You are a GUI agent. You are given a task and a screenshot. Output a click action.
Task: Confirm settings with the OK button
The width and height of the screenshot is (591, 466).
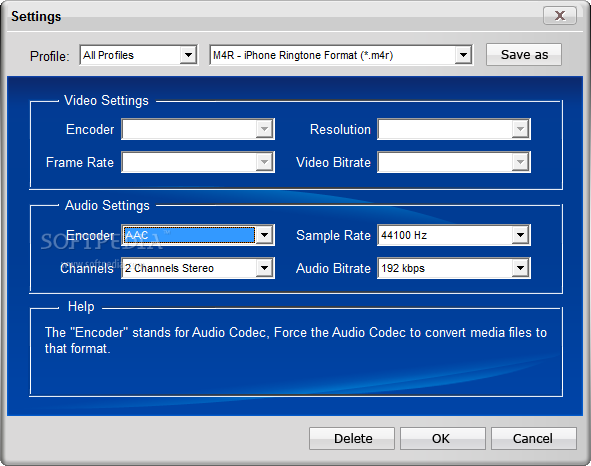[443, 438]
